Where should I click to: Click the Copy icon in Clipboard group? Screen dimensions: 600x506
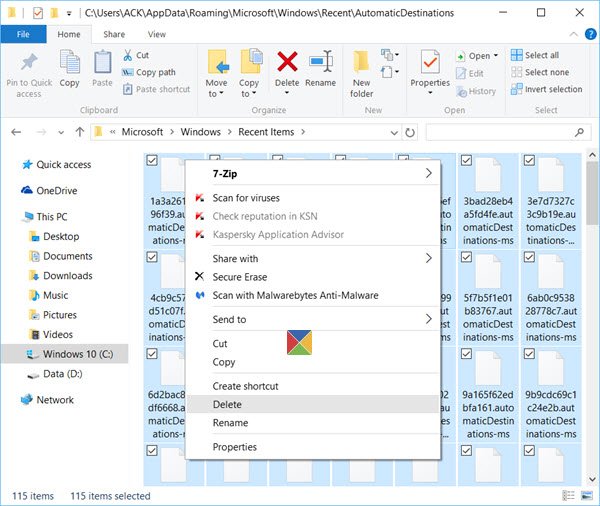[x=70, y=62]
